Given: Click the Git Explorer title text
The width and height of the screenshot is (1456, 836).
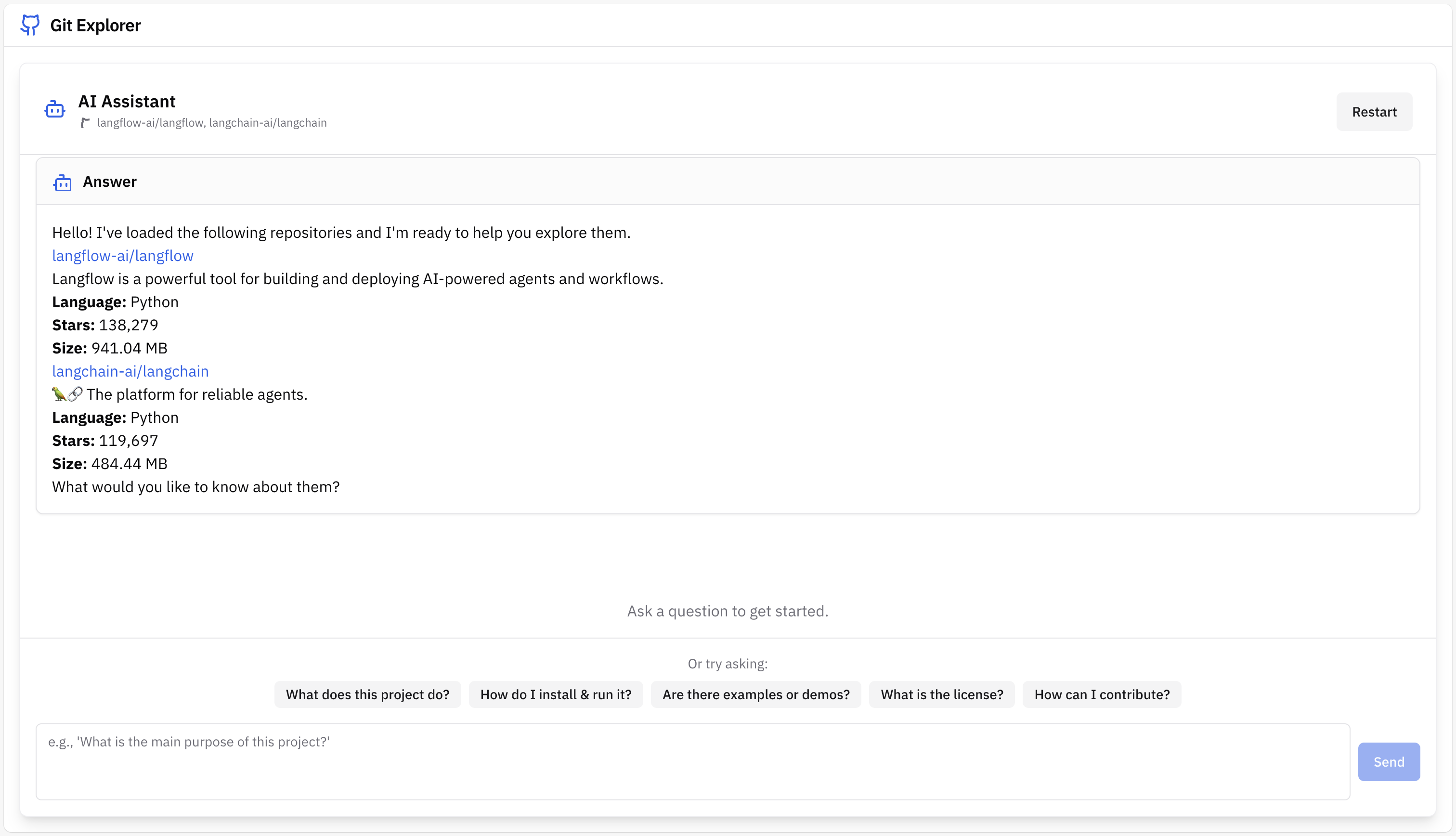Looking at the screenshot, I should click(95, 25).
